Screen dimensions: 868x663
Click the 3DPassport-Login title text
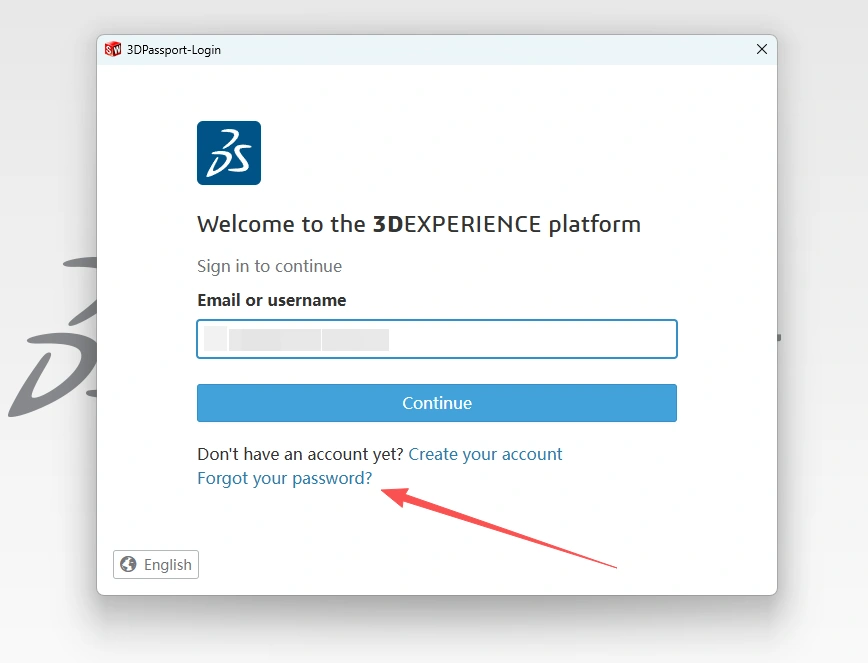174,50
